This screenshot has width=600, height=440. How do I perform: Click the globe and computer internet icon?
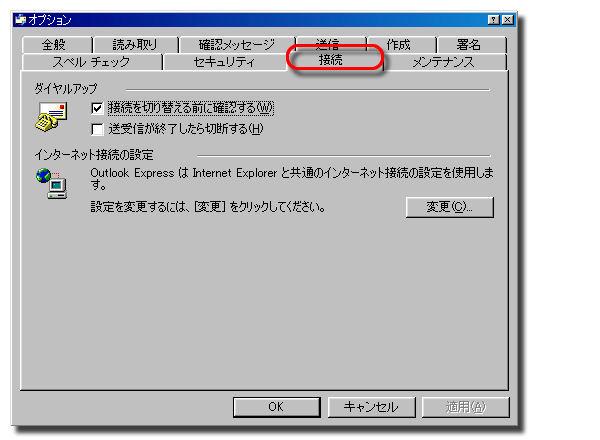pyautogui.click(x=52, y=184)
